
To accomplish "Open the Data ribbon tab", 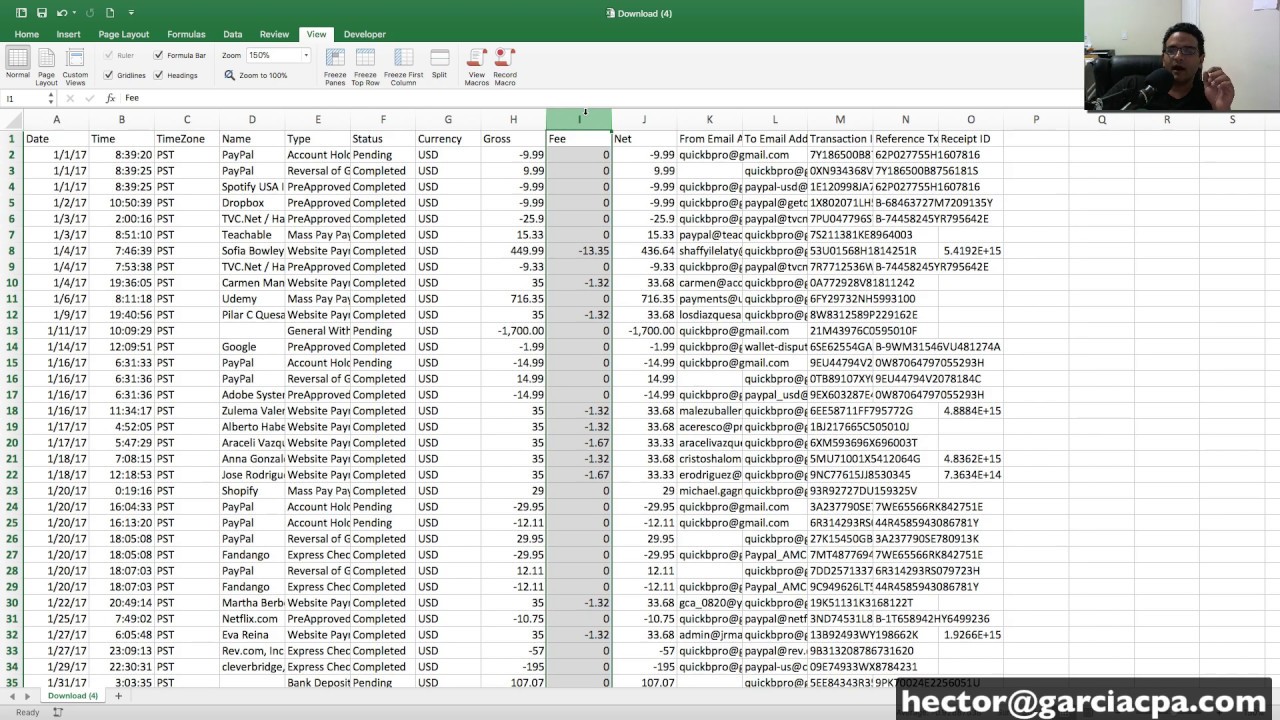I will [233, 34].
